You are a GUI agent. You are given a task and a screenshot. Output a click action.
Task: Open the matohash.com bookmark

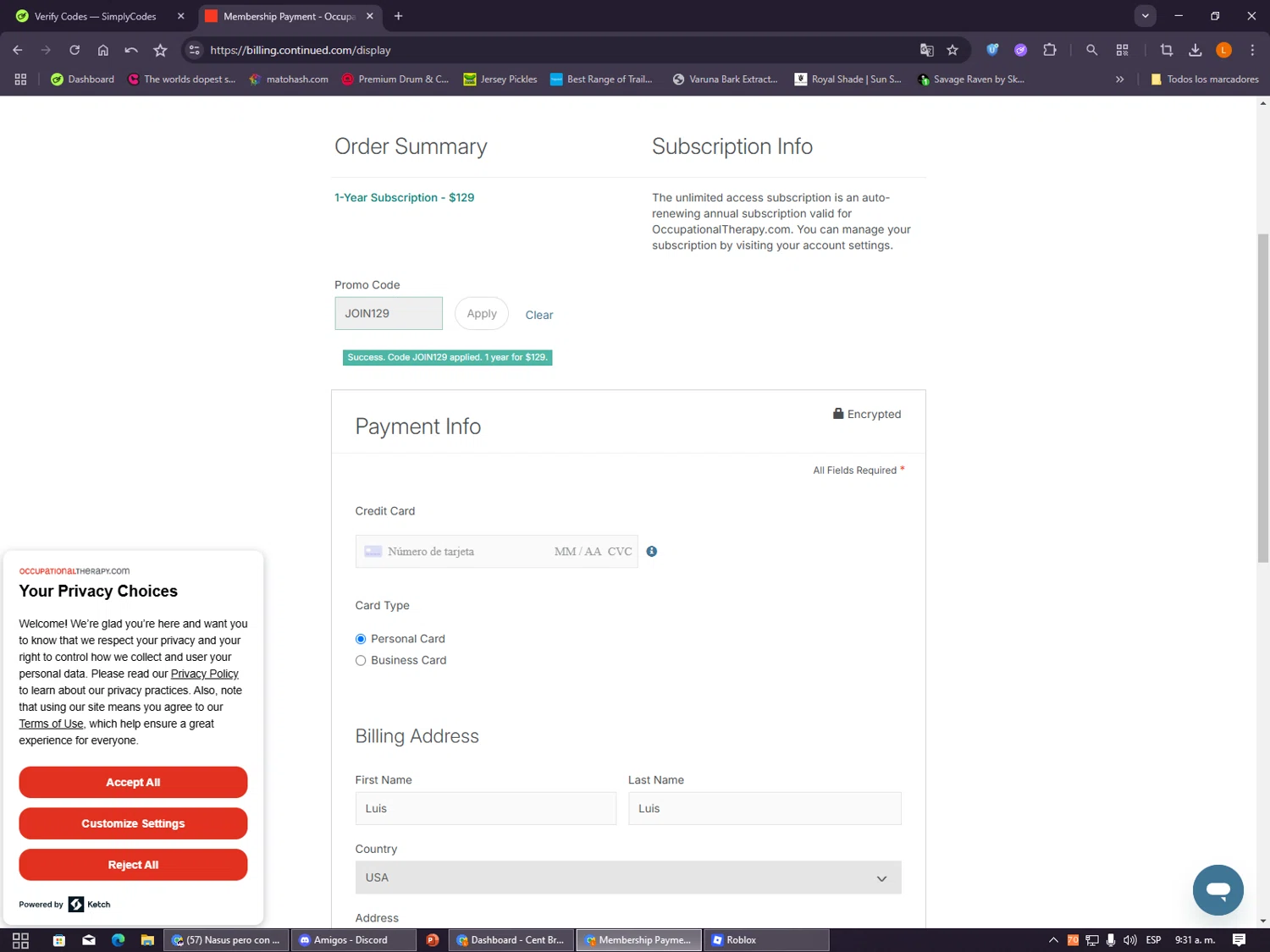[x=289, y=79]
